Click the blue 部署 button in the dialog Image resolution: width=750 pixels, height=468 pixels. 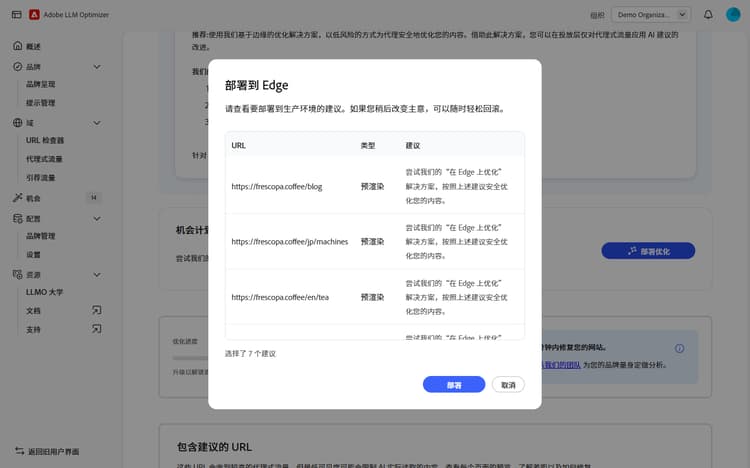tap(454, 384)
